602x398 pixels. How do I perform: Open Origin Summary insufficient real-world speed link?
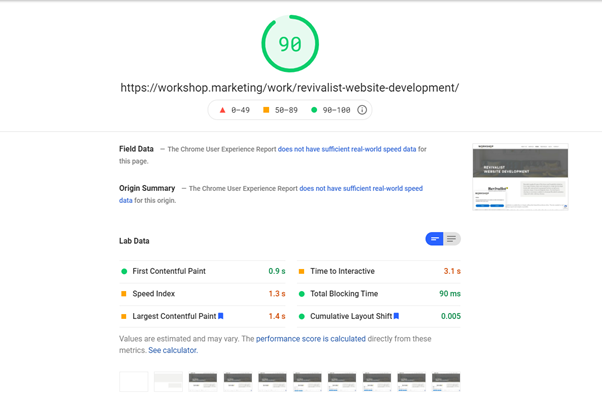click(361, 188)
